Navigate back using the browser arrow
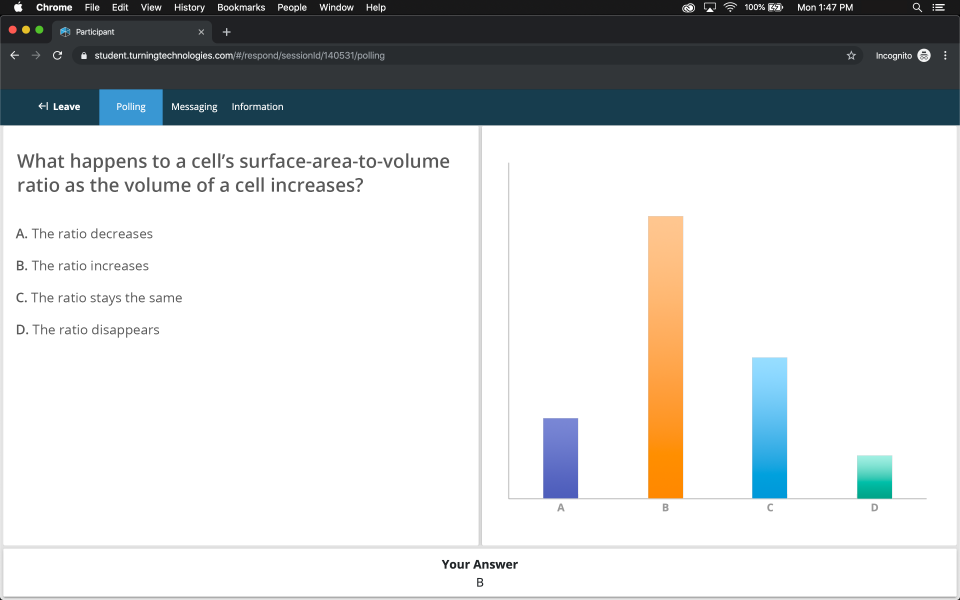Viewport: 960px width, 600px height. click(14, 55)
